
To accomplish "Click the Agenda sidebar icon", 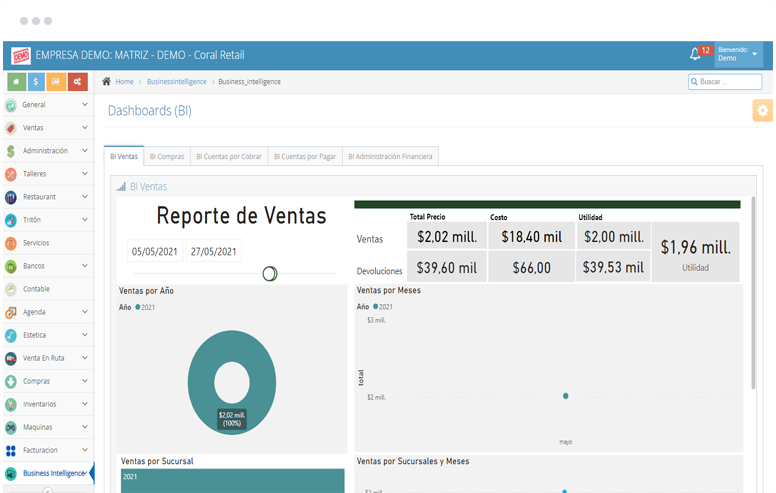I will coord(11,312).
